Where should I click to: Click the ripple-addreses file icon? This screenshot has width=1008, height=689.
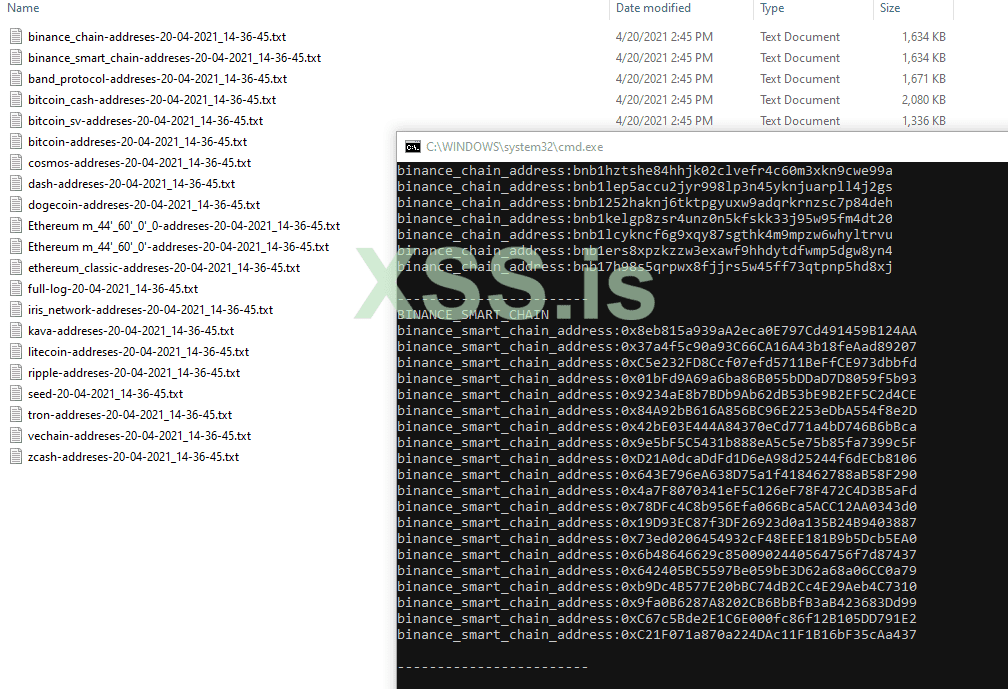pyautogui.click(x=16, y=373)
